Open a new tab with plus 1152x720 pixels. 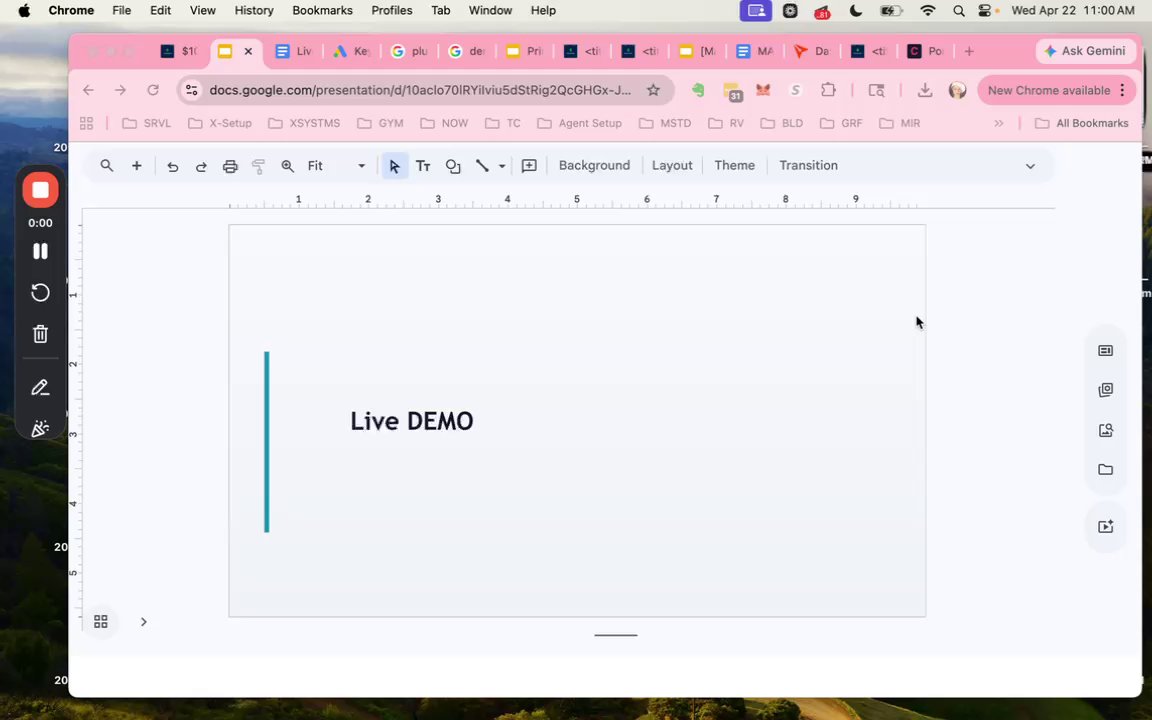point(969,51)
